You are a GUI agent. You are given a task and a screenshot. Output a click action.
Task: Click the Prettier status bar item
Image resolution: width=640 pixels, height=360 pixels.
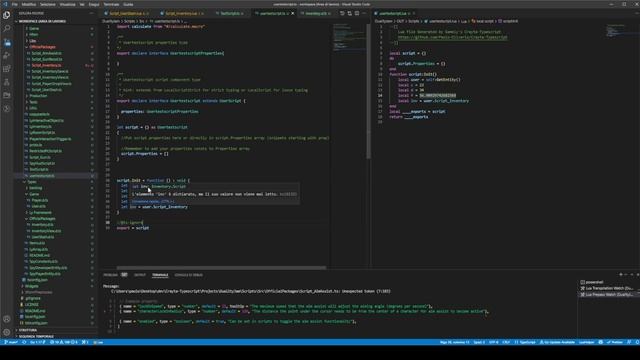615,342
